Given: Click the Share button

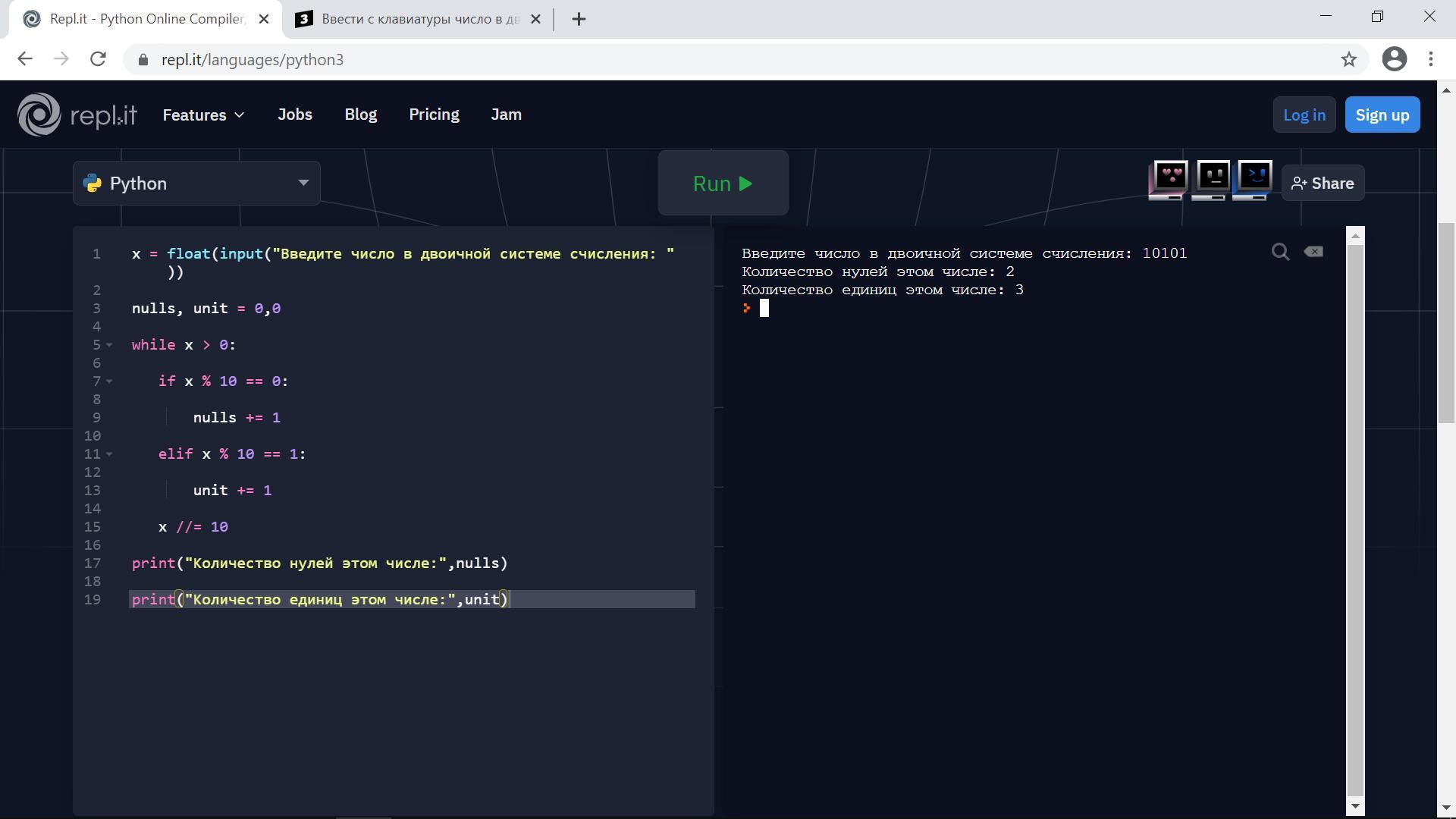Looking at the screenshot, I should [x=1323, y=184].
